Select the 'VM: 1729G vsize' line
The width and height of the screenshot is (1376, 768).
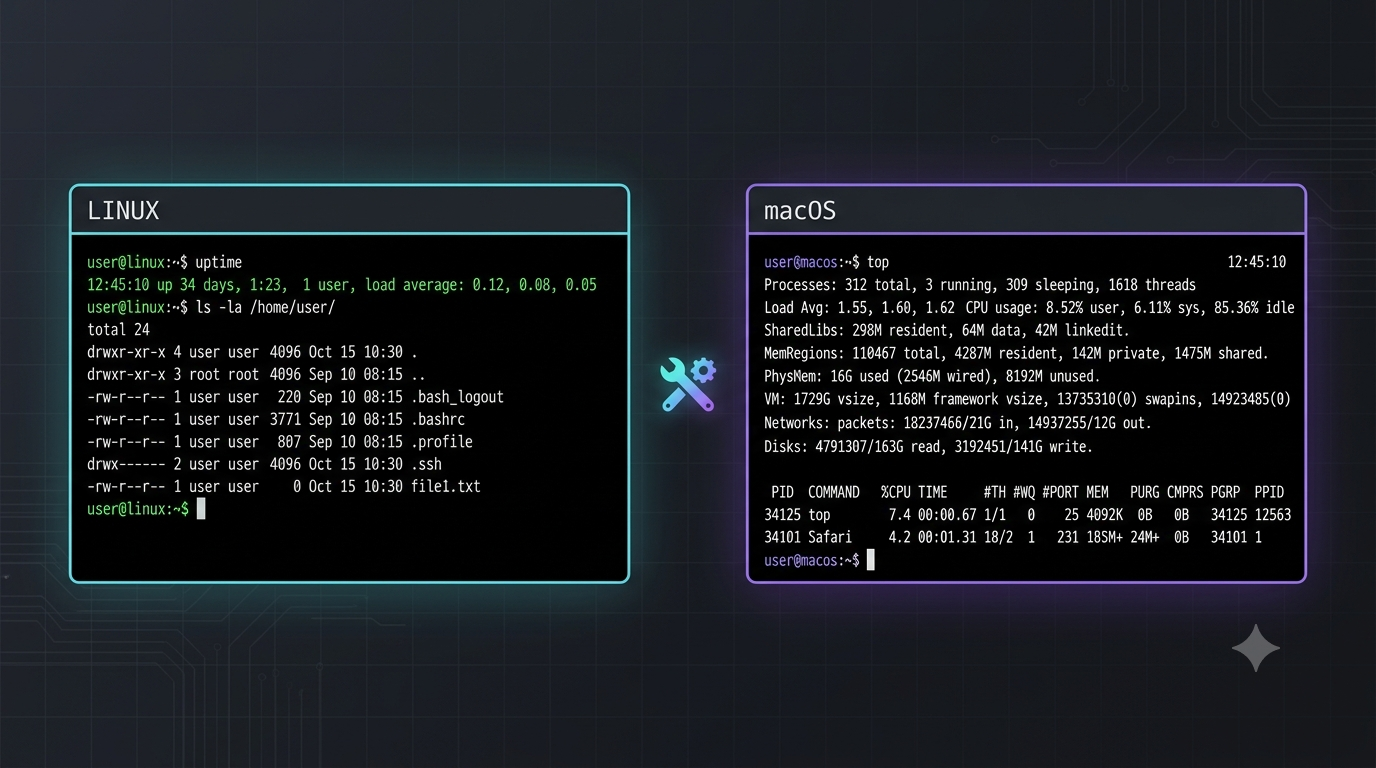point(1028,400)
